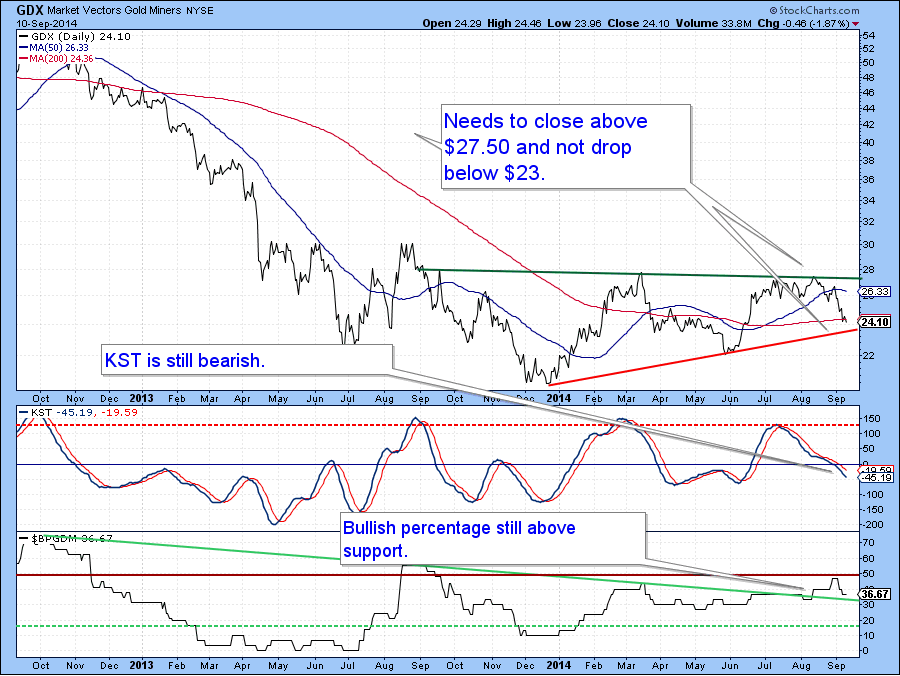Click the 24.10 last price tag
900x676 pixels.
pyautogui.click(x=875, y=321)
